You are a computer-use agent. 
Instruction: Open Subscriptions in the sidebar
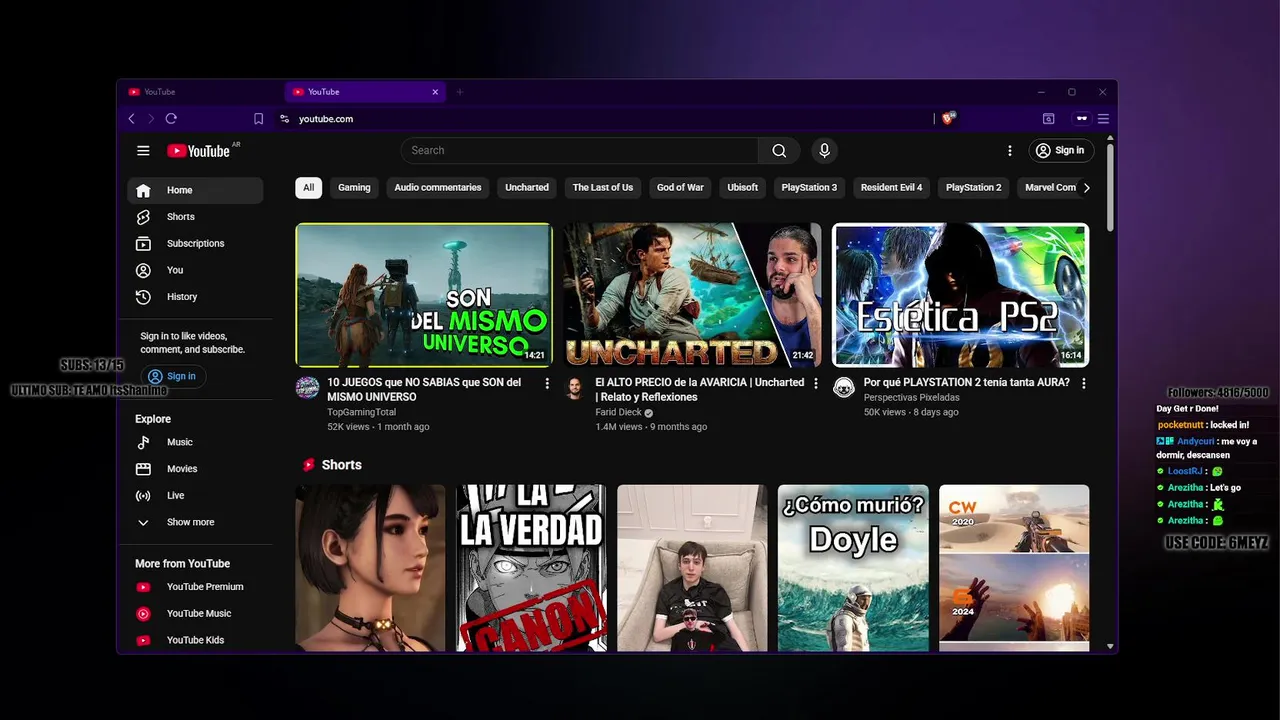[195, 244]
